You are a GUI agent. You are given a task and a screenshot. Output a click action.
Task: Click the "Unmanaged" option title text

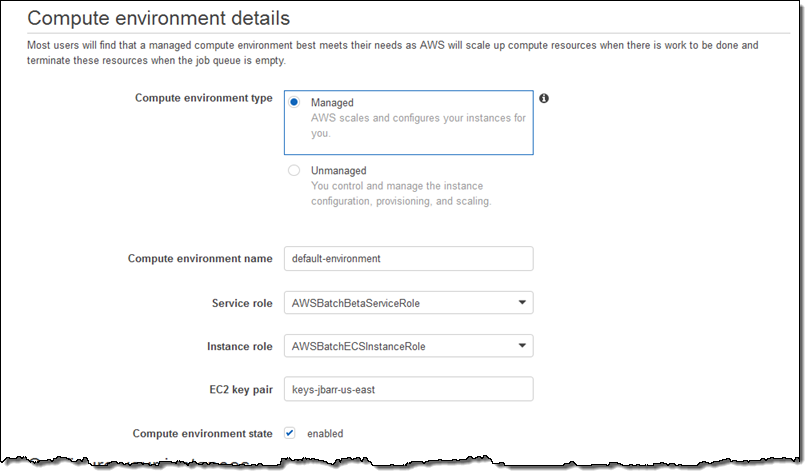click(338, 171)
